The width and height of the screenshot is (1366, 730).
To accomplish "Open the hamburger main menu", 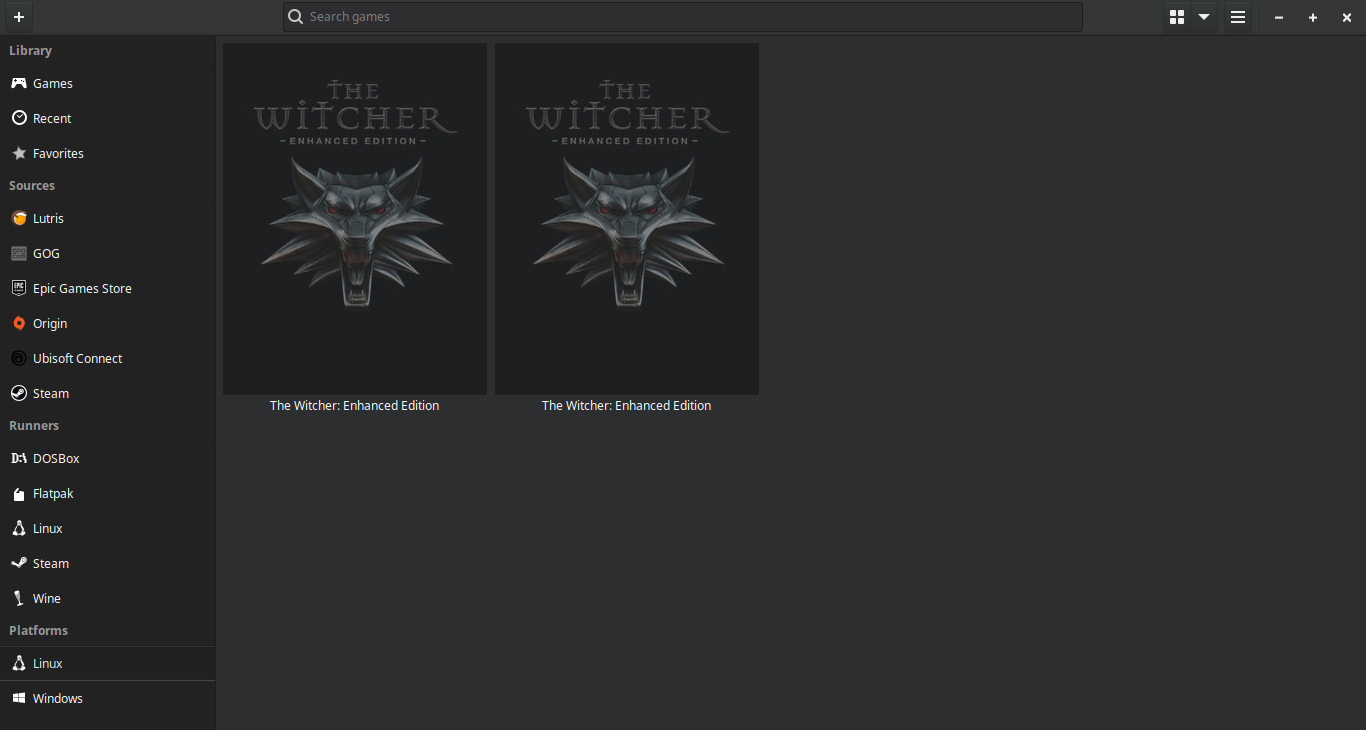I will [x=1238, y=17].
